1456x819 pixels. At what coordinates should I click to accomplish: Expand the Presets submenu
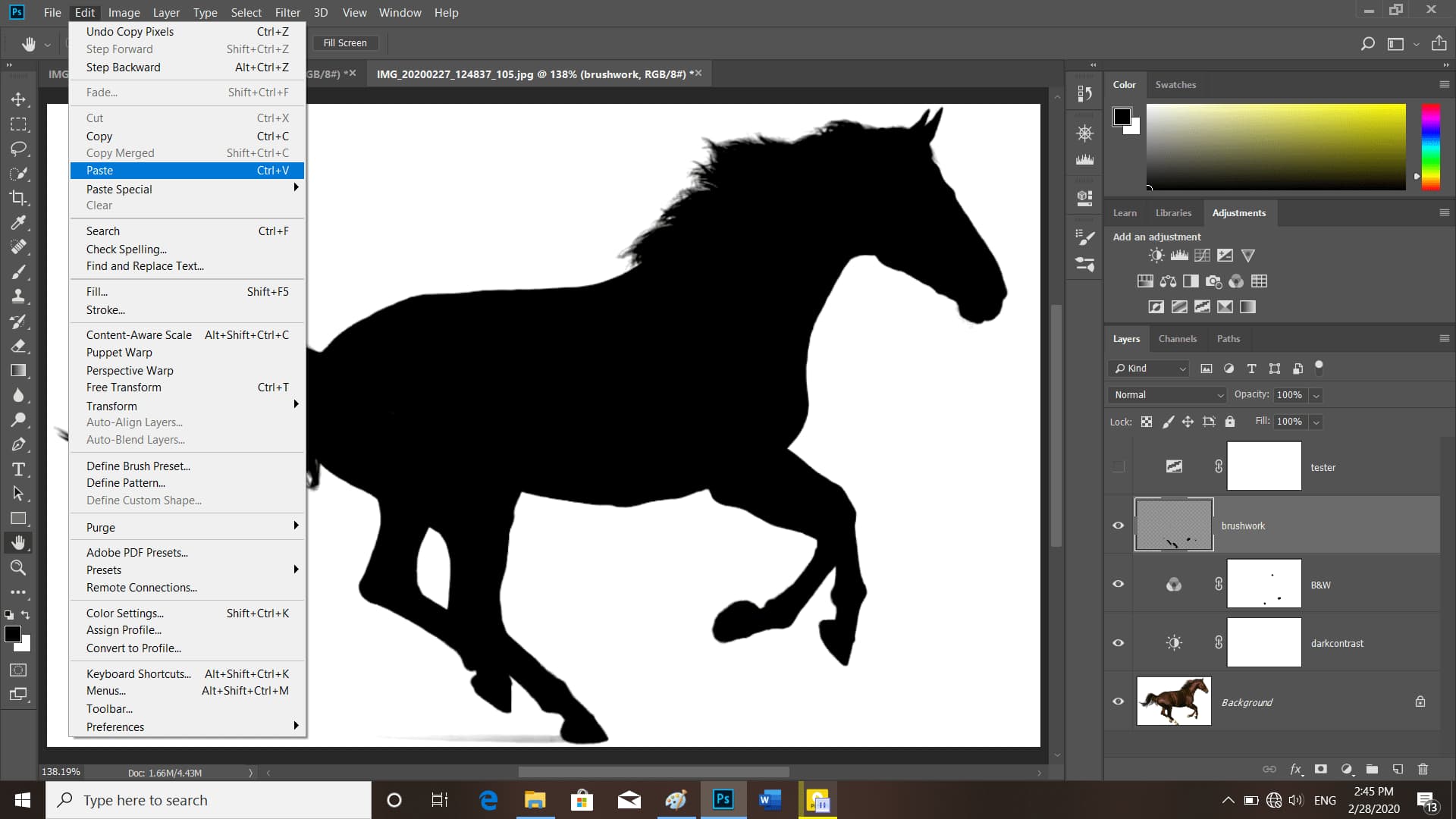pyautogui.click(x=187, y=570)
